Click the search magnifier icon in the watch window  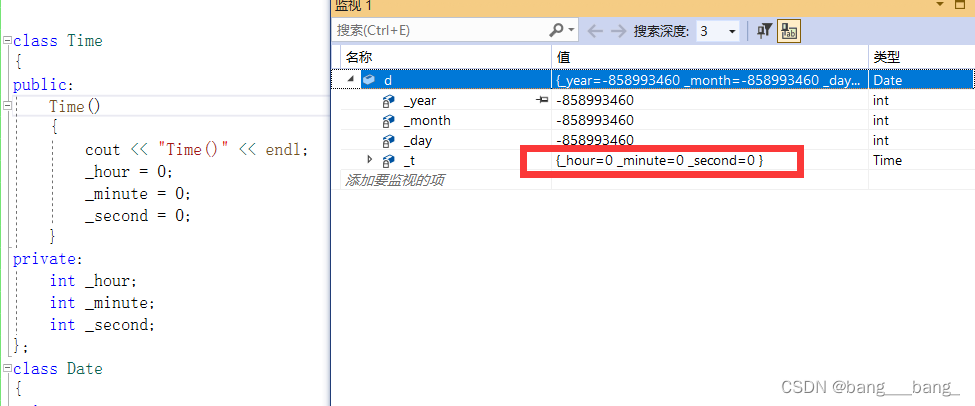(x=556, y=30)
